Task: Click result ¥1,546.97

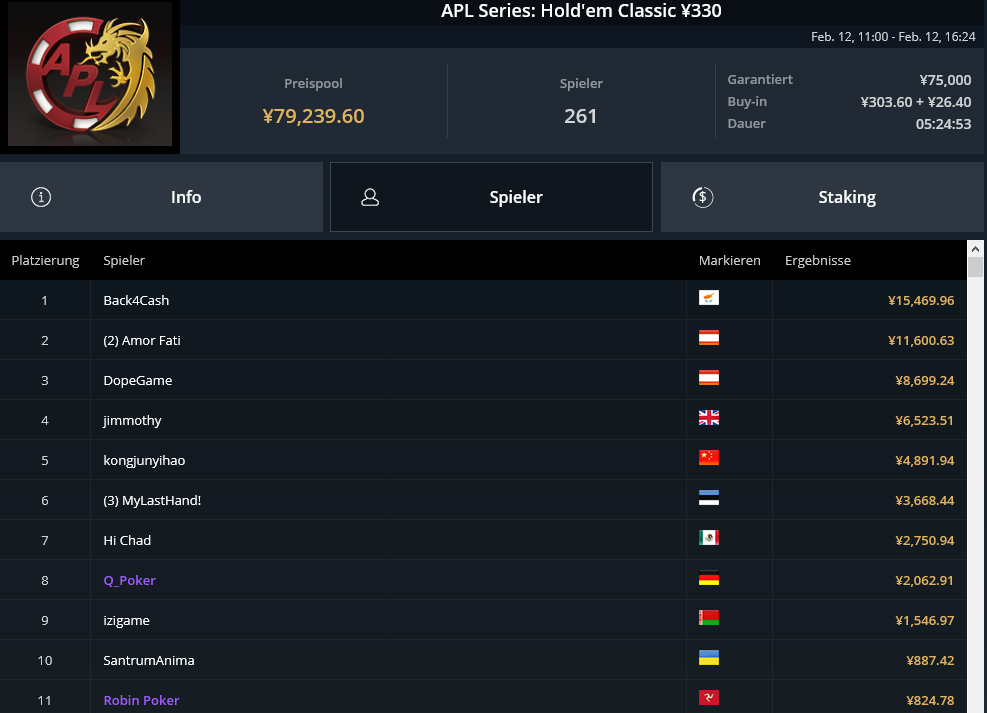Action: [925, 620]
